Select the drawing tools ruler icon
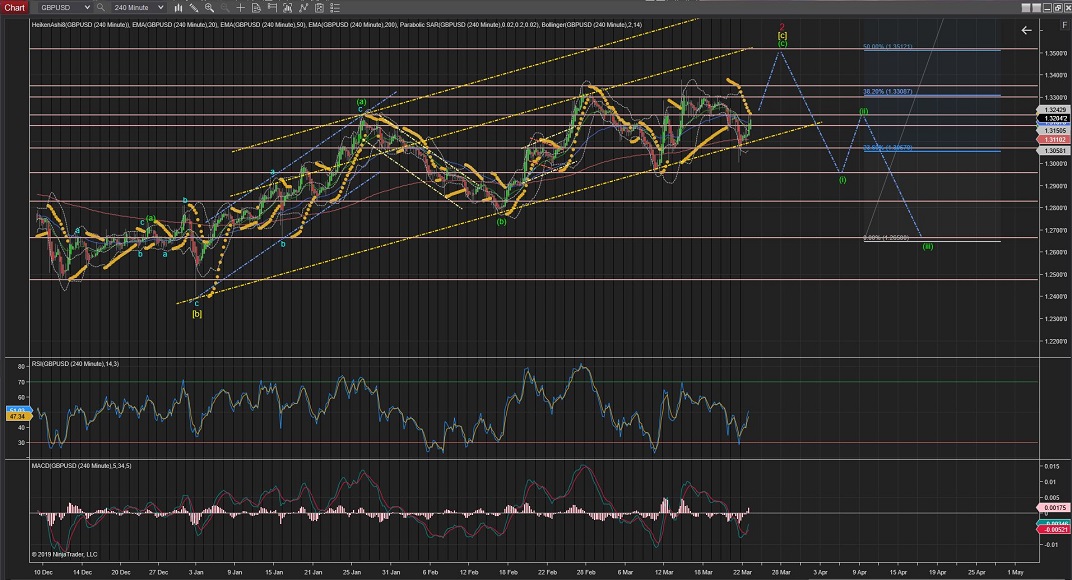The width and height of the screenshot is (1072, 580). [194, 8]
